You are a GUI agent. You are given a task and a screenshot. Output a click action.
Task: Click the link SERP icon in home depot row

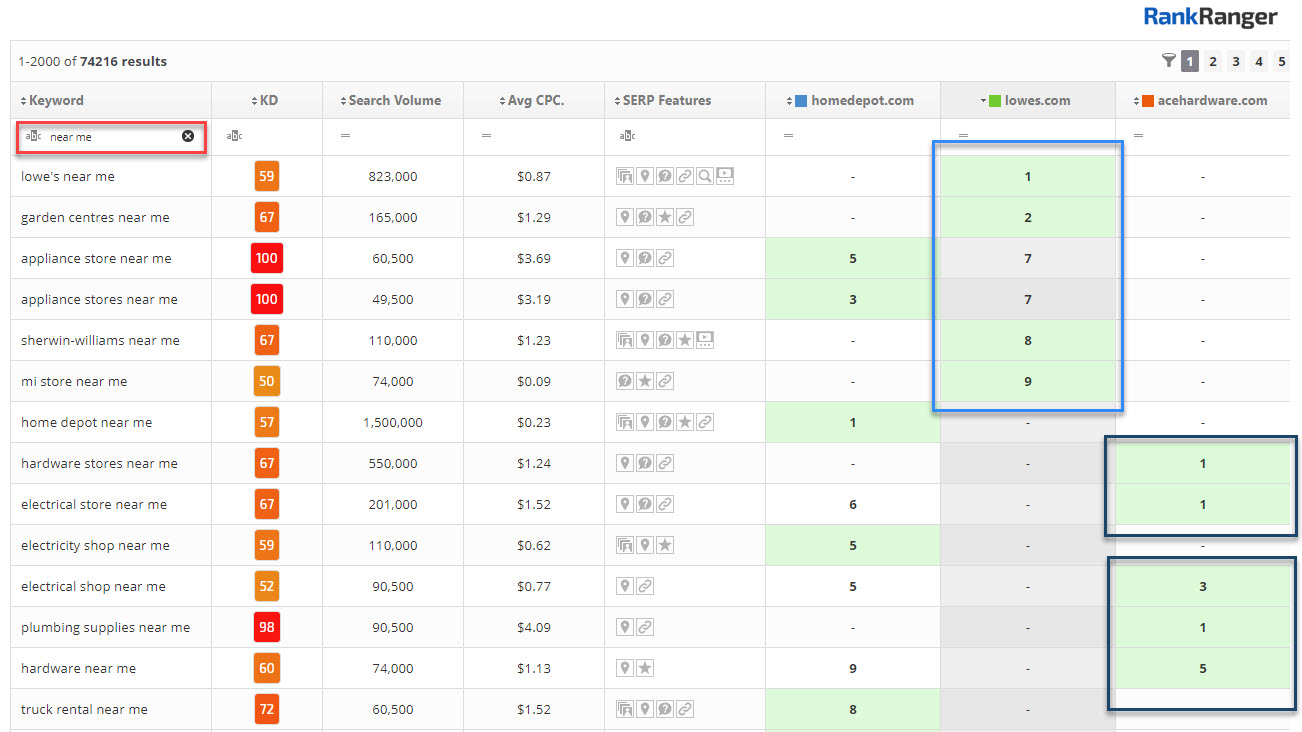pos(705,423)
